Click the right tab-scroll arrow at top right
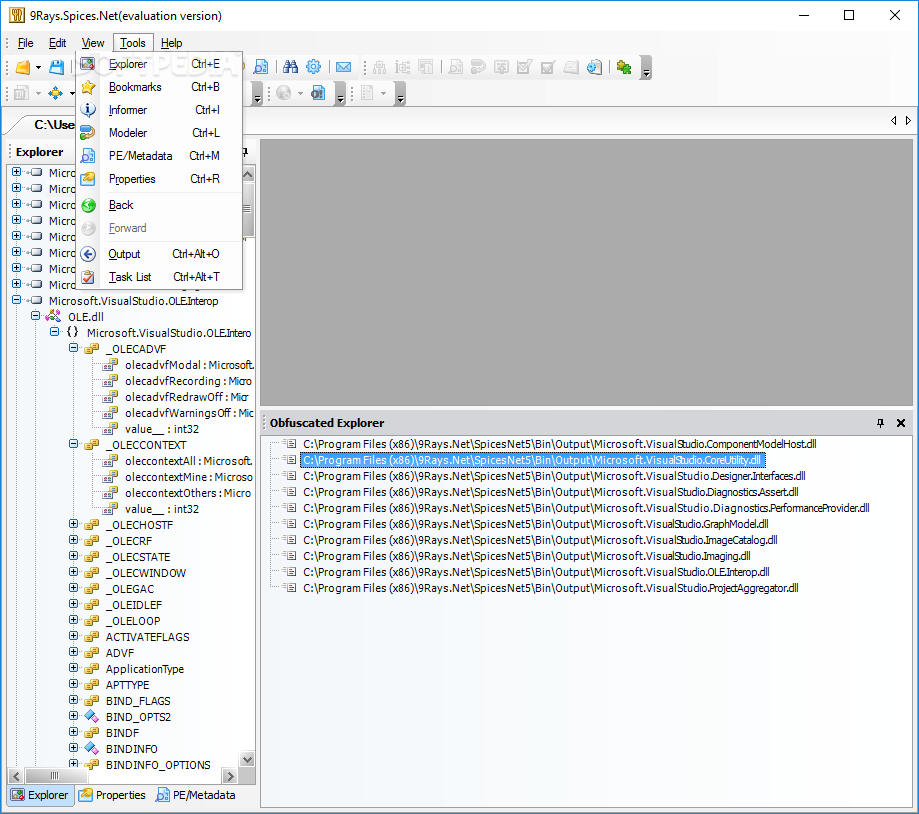The image size is (919, 814). click(908, 121)
